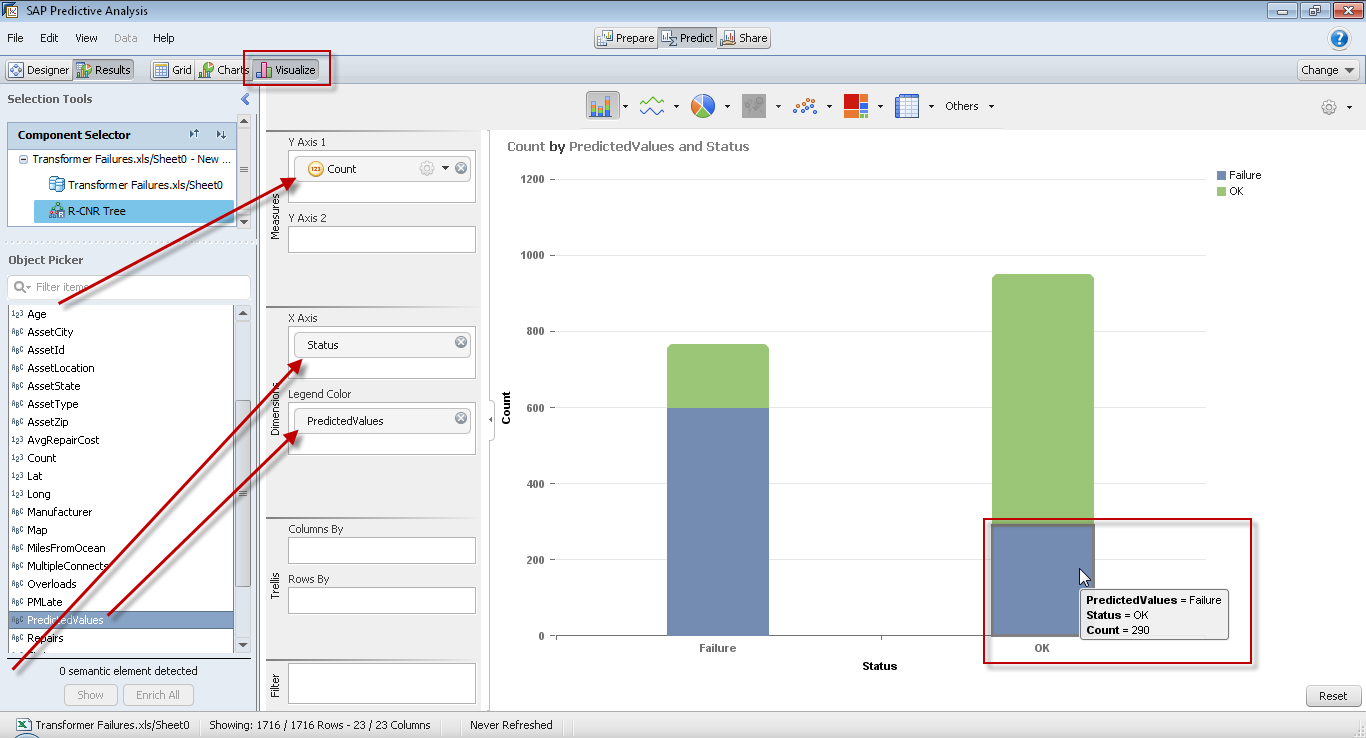The height and width of the screenshot is (738, 1366).
Task: Toggle Failure series in chart legend
Action: point(1239,175)
